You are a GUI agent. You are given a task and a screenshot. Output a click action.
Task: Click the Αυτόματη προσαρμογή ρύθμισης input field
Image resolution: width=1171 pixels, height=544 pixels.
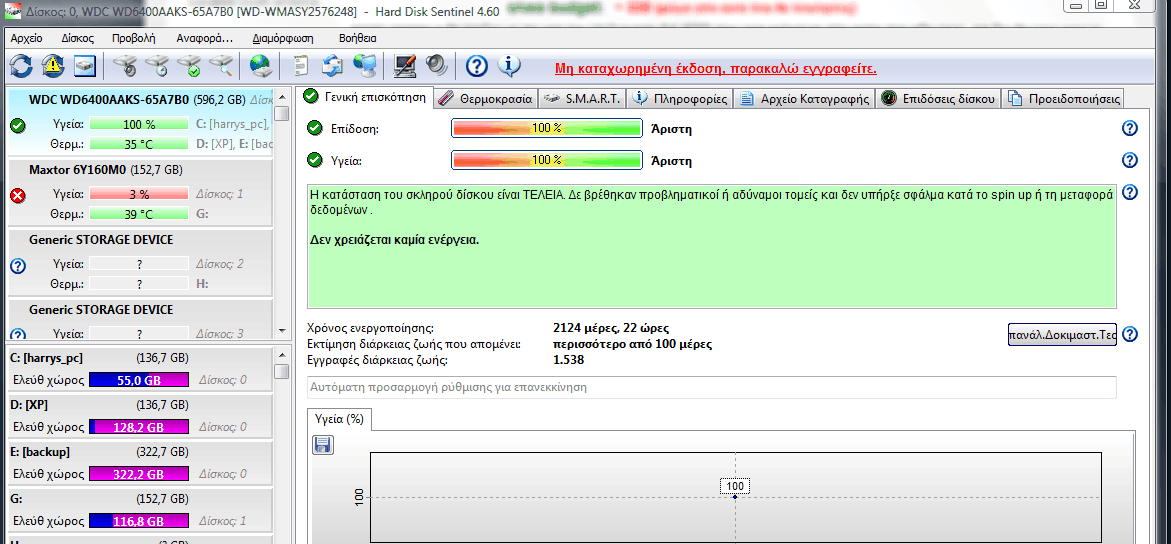tap(712, 388)
